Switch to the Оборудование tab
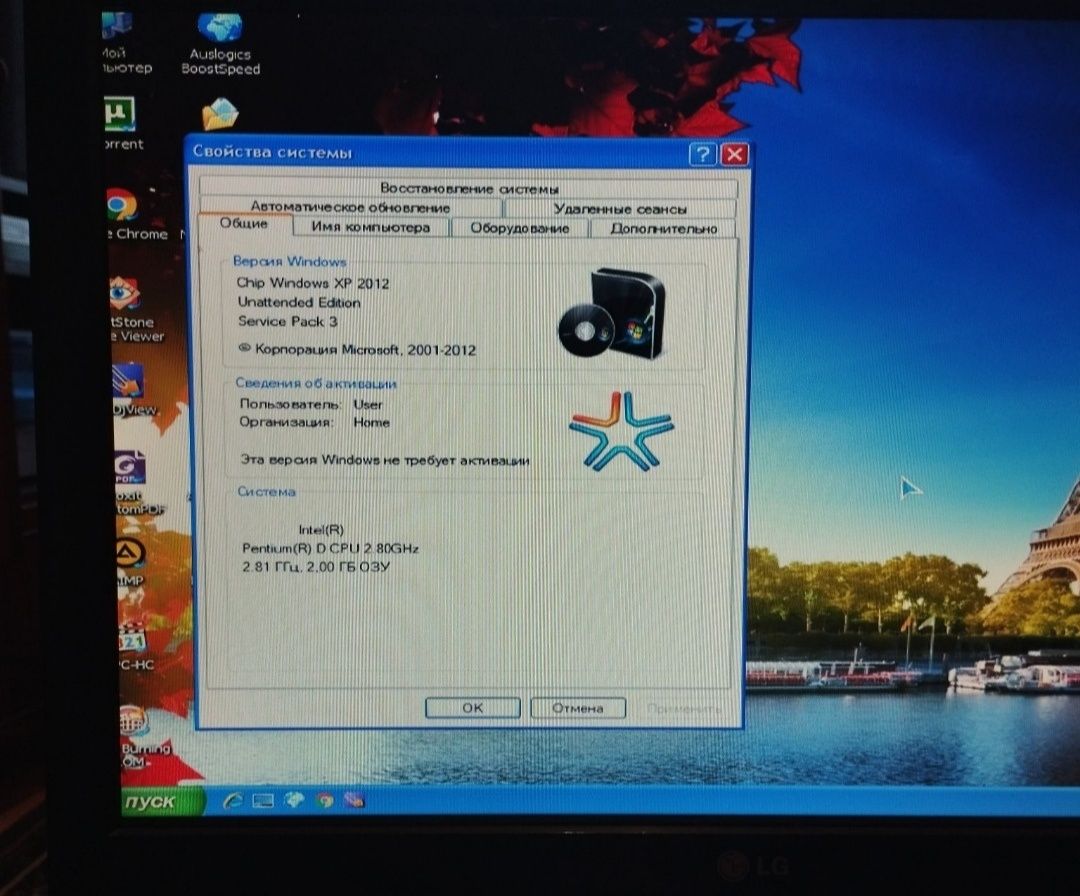The image size is (1080, 896). click(520, 229)
